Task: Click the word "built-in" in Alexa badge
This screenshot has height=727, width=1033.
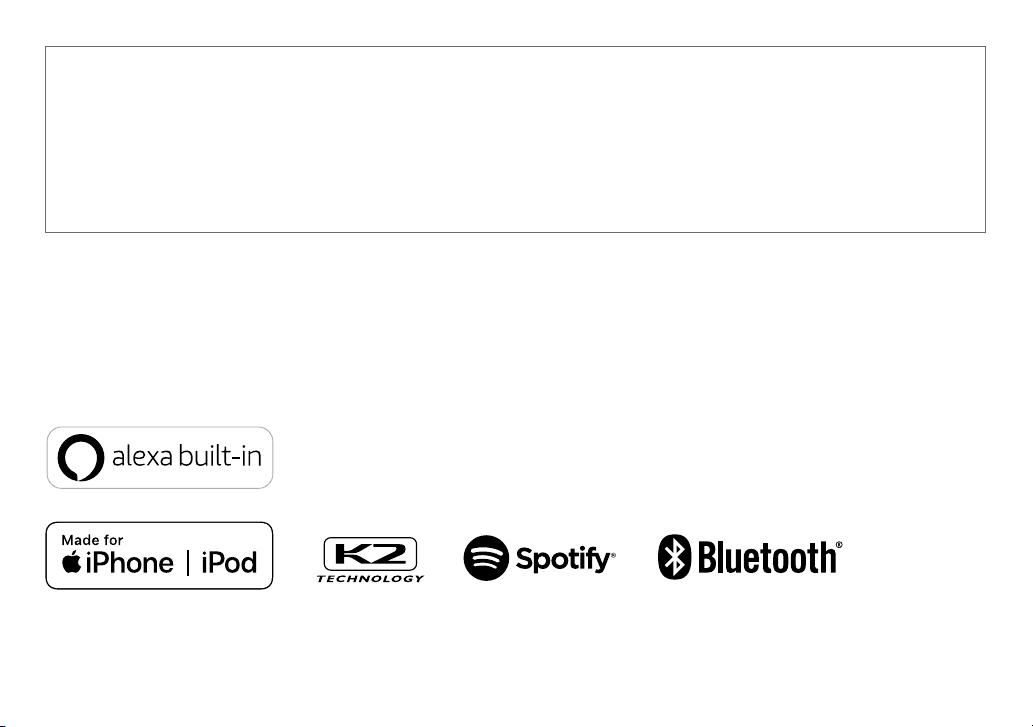Action: 221,456
